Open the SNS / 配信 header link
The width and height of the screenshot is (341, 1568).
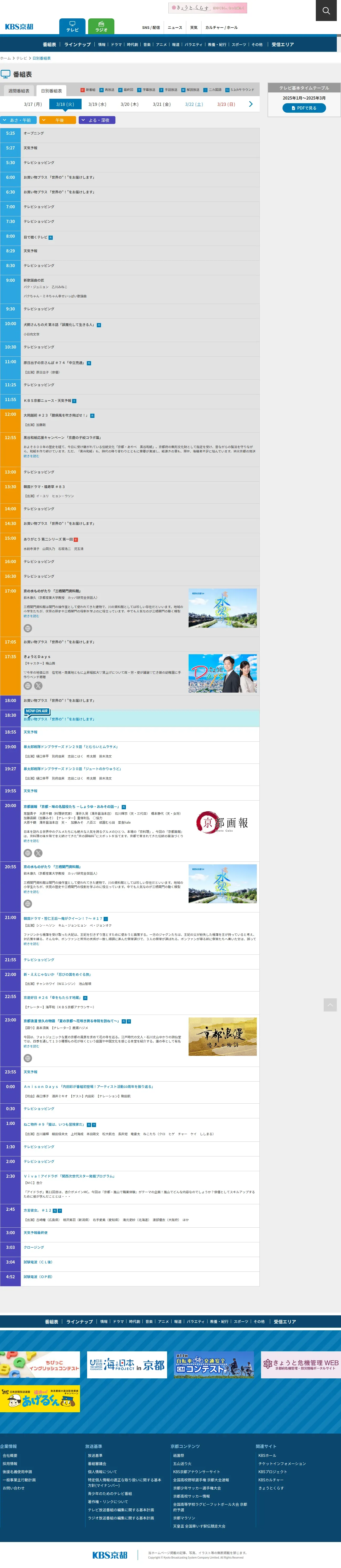[151, 27]
